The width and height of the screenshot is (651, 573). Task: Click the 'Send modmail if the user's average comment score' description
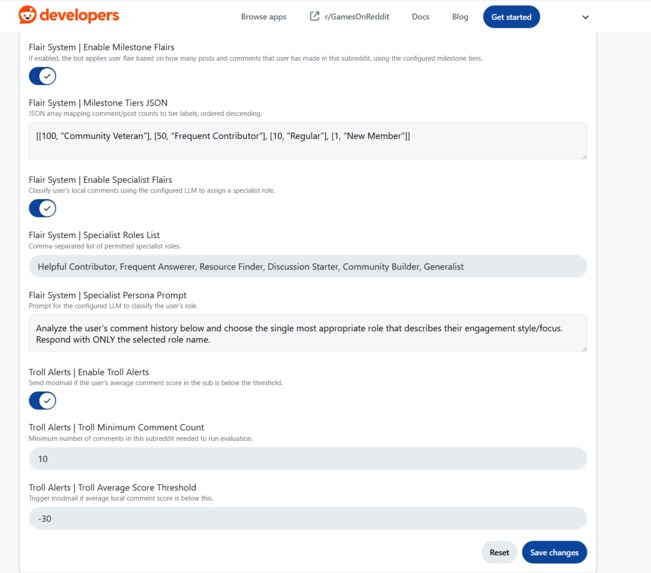pyautogui.click(x=156, y=383)
